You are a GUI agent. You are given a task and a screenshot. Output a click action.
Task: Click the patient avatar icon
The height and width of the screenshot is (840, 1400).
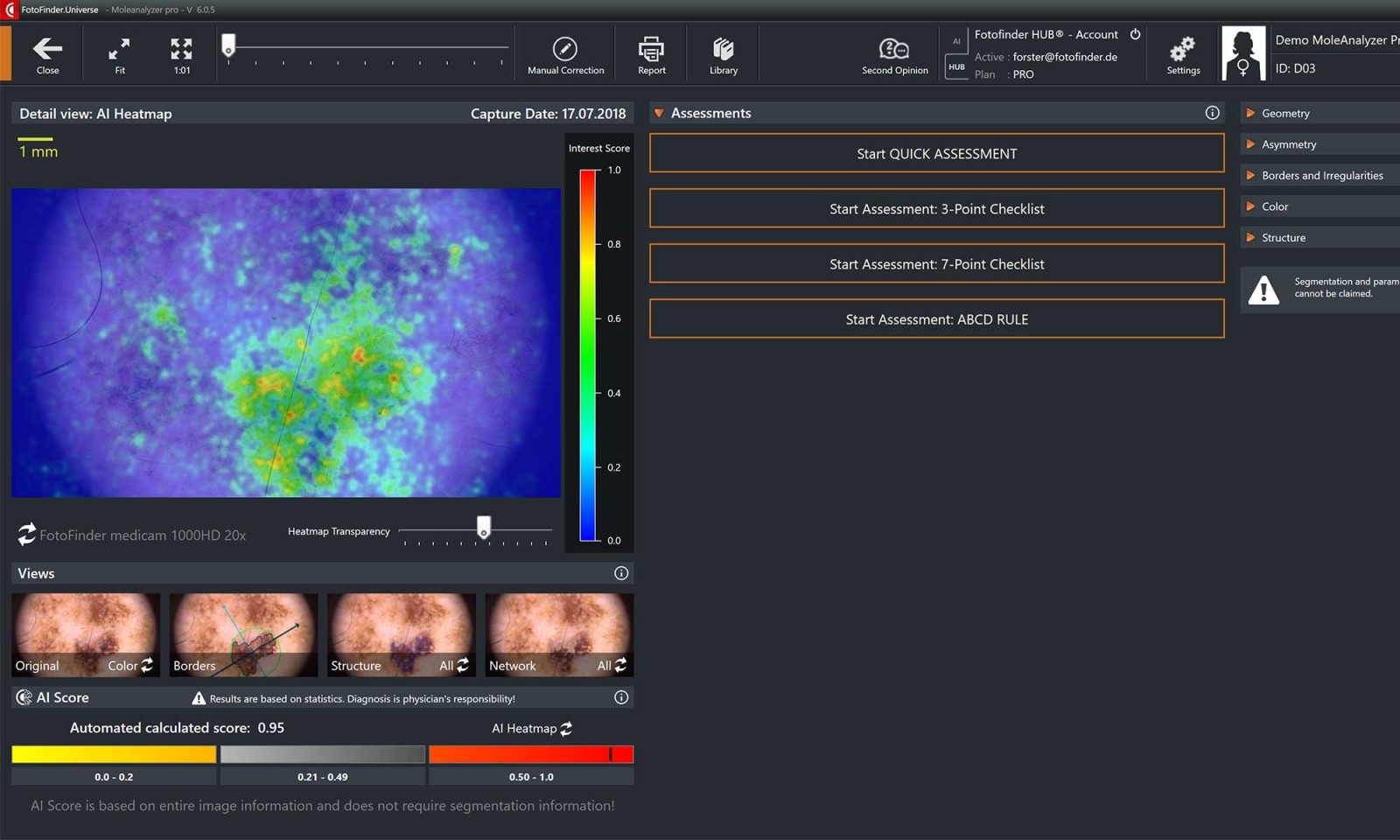(1242, 53)
